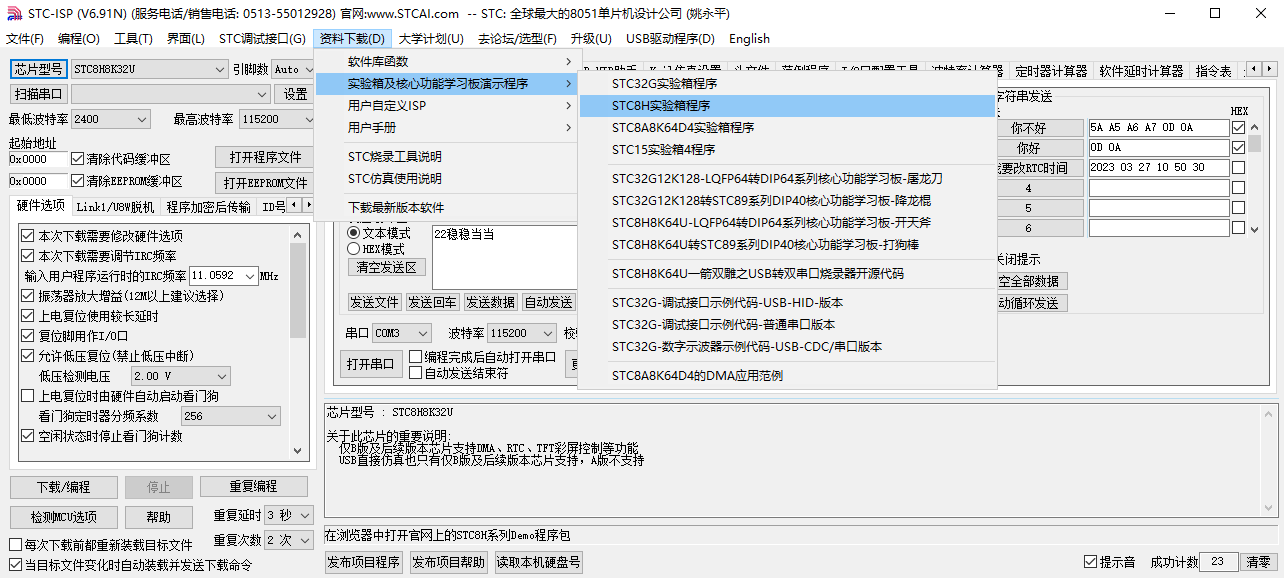Click the 下载/编程 button
The image size is (1284, 578).
click(63, 487)
